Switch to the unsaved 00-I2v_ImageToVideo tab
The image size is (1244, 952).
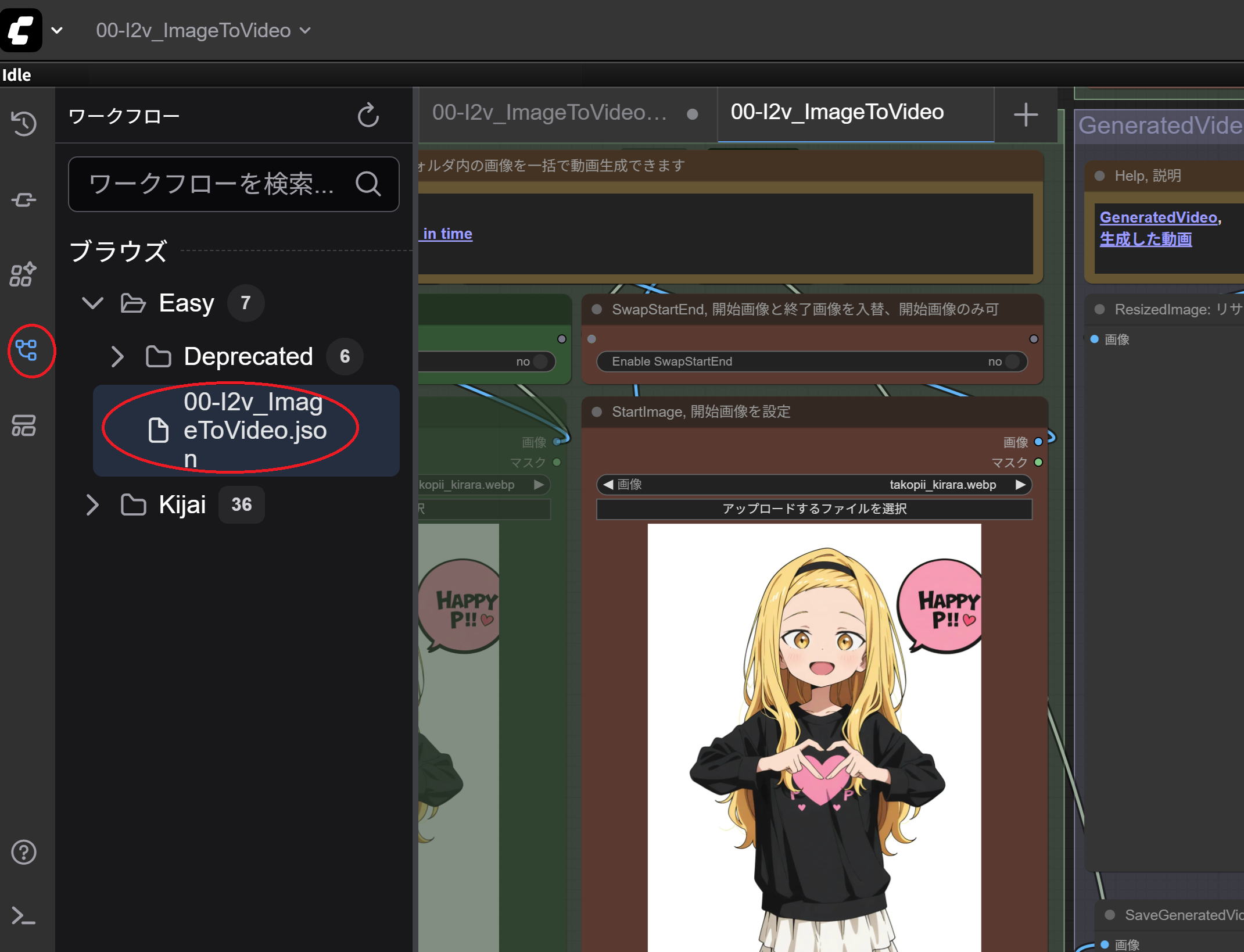[549, 113]
